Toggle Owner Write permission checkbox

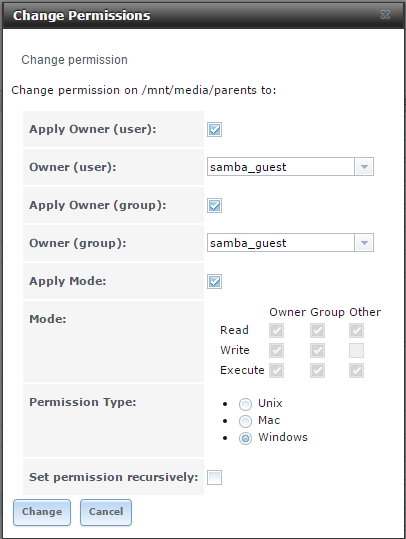coord(276,351)
